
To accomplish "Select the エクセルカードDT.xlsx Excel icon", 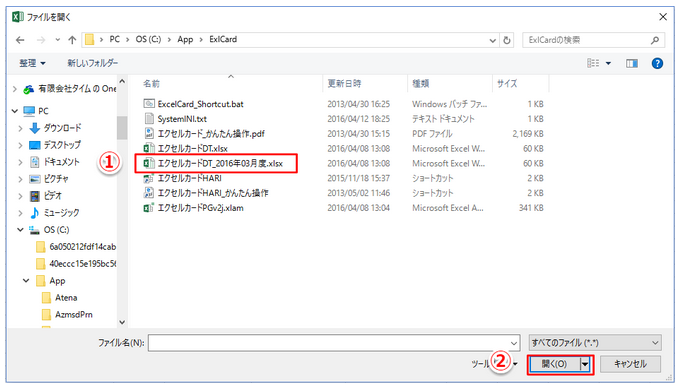I will pyautogui.click(x=149, y=148).
